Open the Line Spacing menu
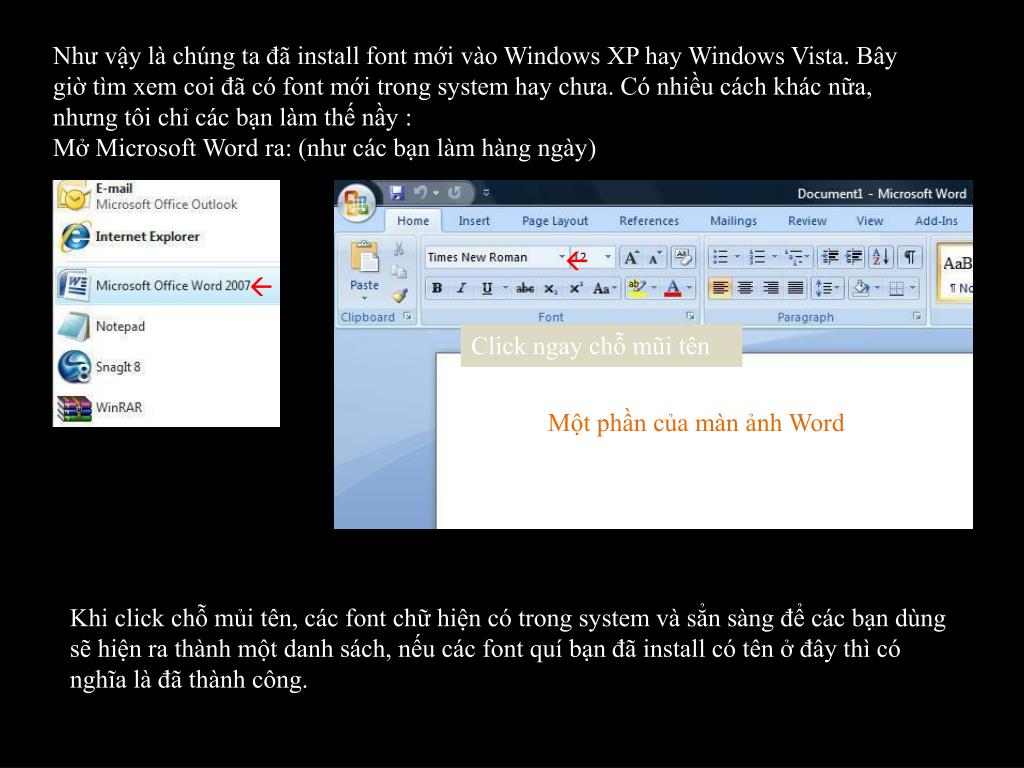Screen dimensions: 1024x768 (x=827, y=288)
